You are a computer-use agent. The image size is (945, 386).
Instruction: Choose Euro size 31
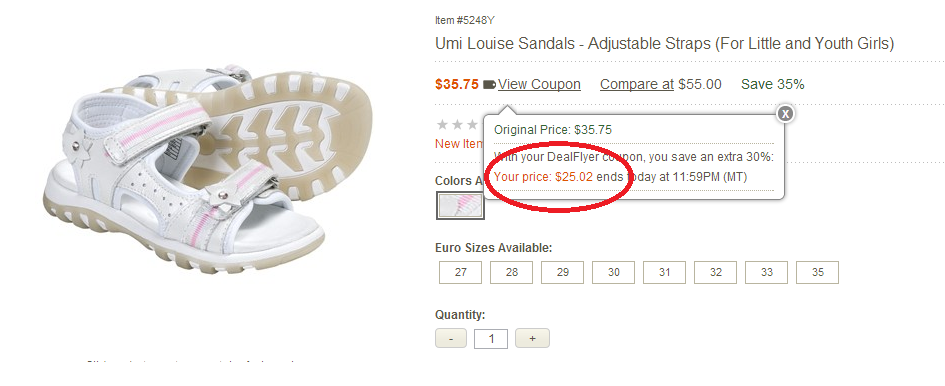pyautogui.click(x=664, y=273)
